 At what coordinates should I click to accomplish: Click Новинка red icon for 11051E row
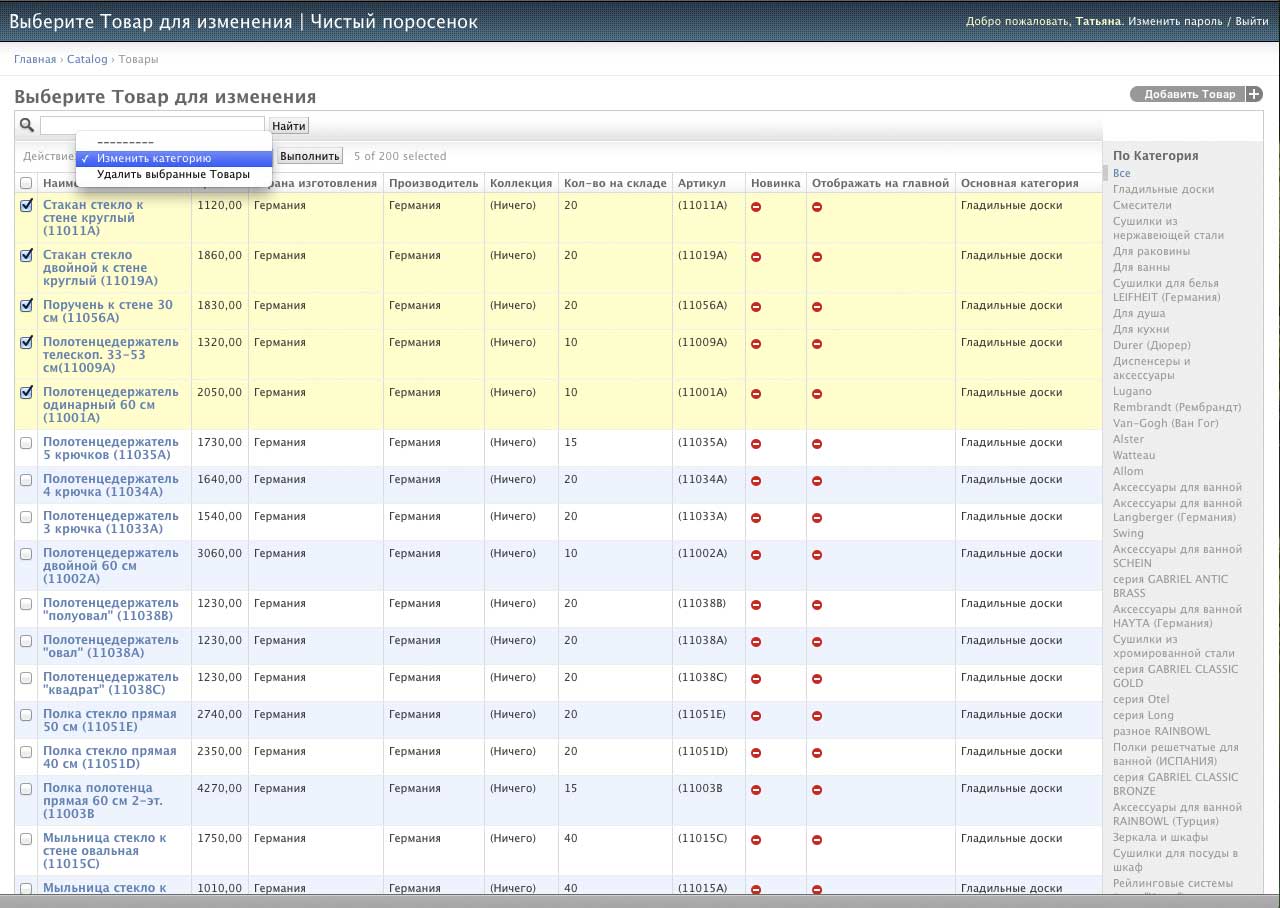pos(756,716)
